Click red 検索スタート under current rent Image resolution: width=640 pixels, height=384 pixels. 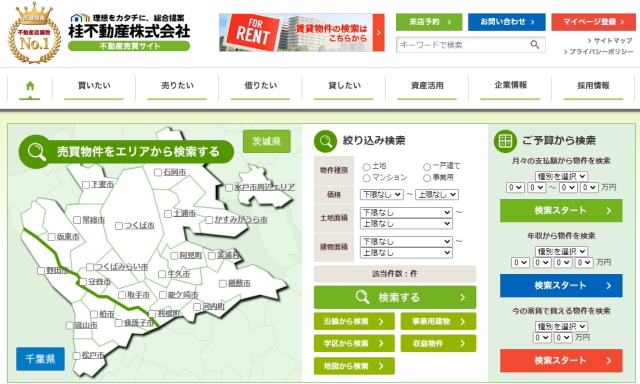[x=561, y=361]
